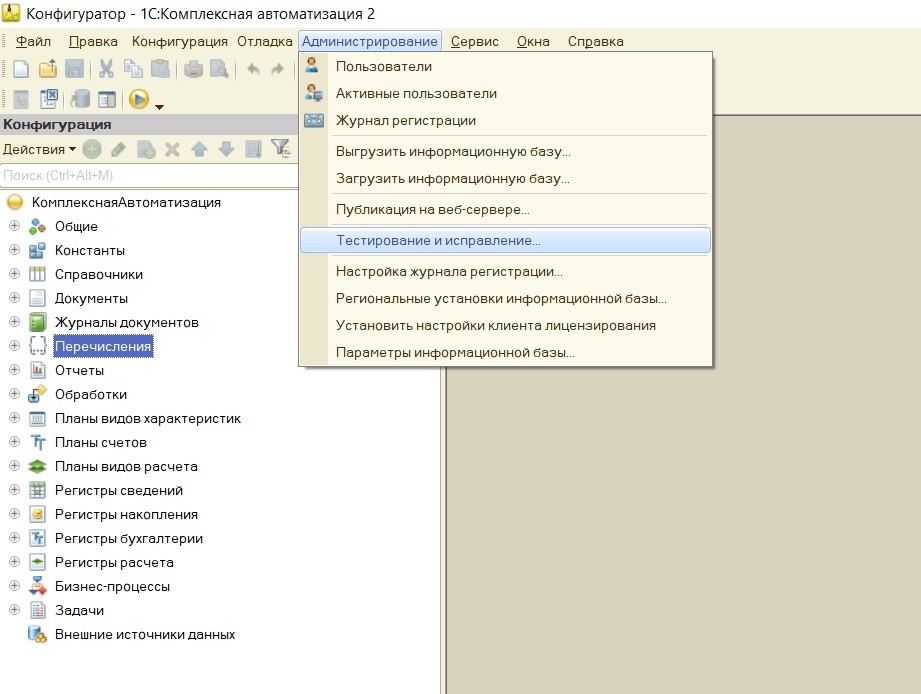Click the Print icon

click(x=193, y=69)
